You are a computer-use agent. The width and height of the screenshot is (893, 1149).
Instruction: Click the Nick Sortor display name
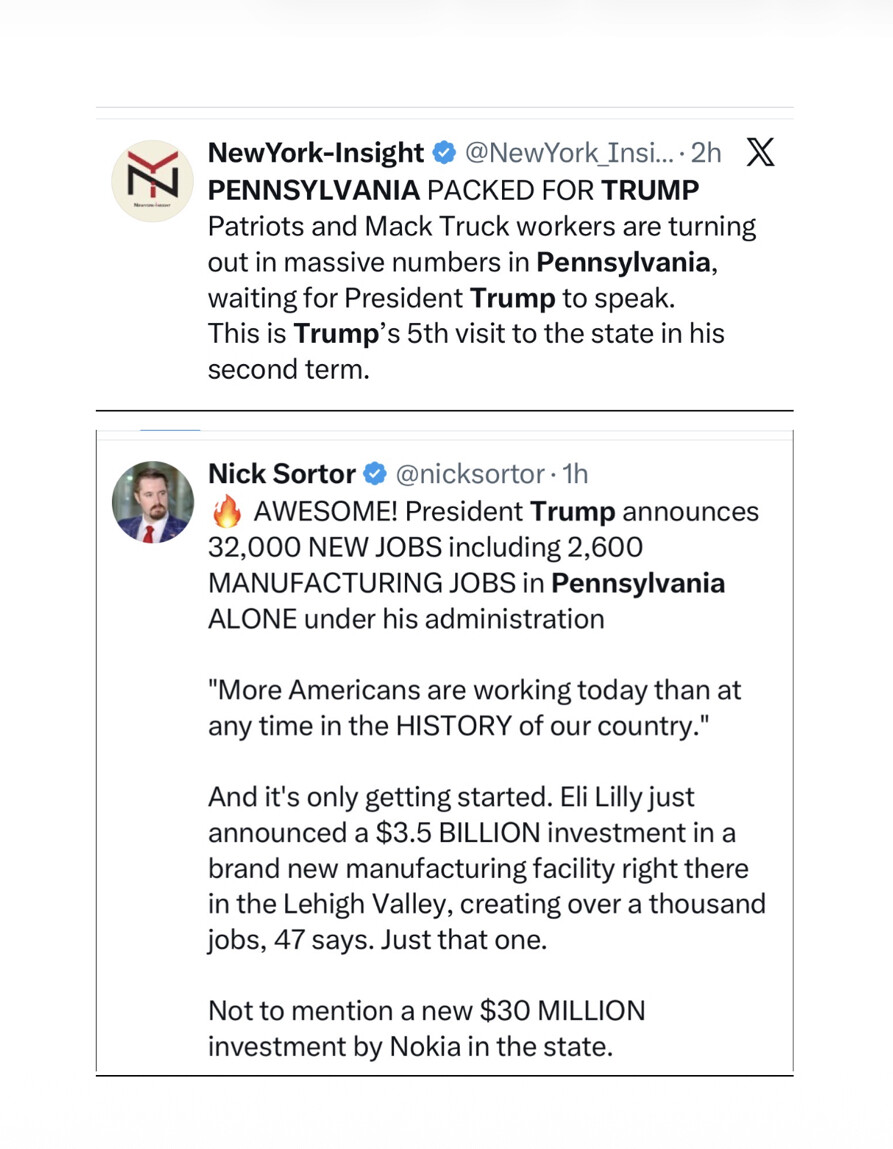point(281,474)
